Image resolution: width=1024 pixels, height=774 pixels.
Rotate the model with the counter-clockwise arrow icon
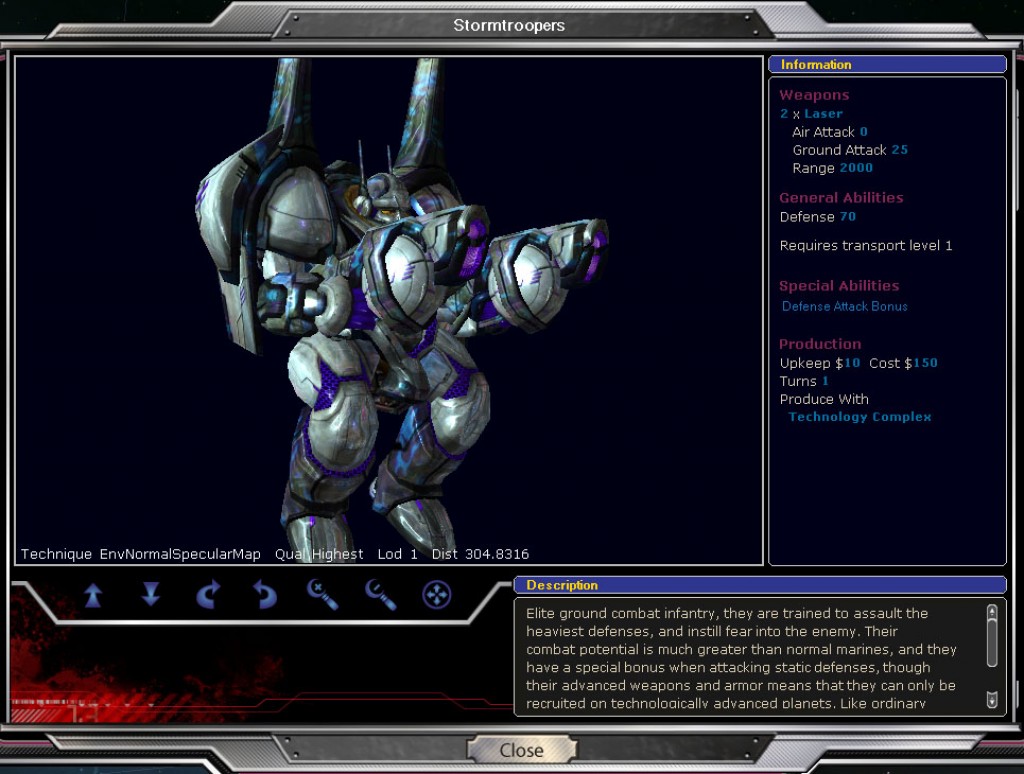tap(265, 596)
